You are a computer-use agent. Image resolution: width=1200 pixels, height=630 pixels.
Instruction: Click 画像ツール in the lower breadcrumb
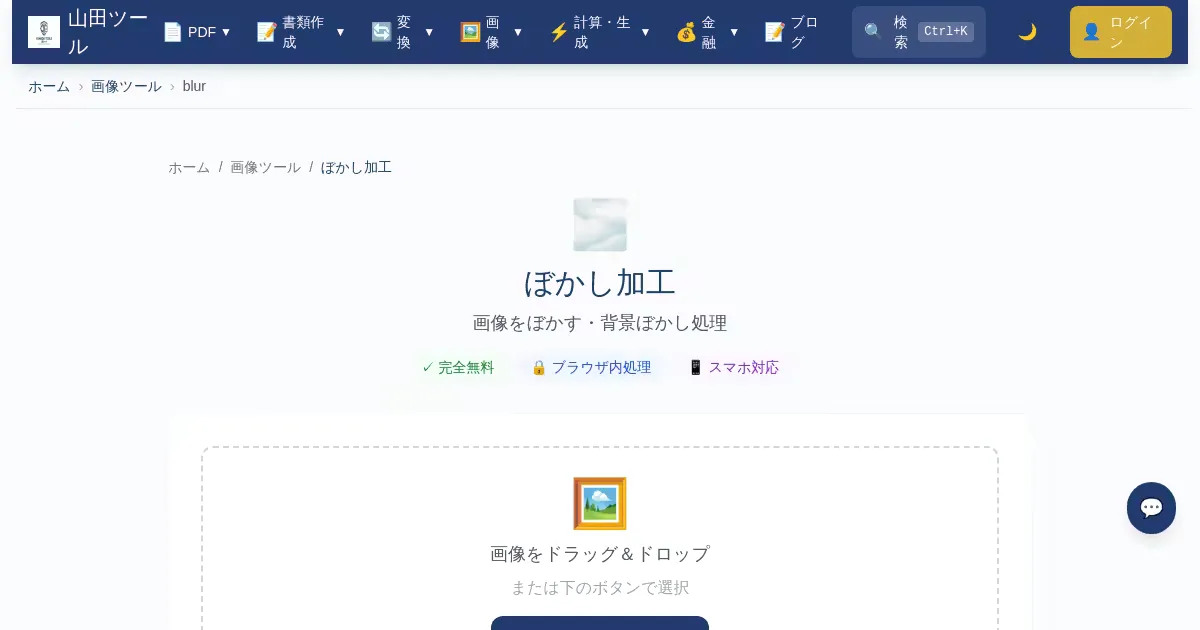click(x=265, y=167)
